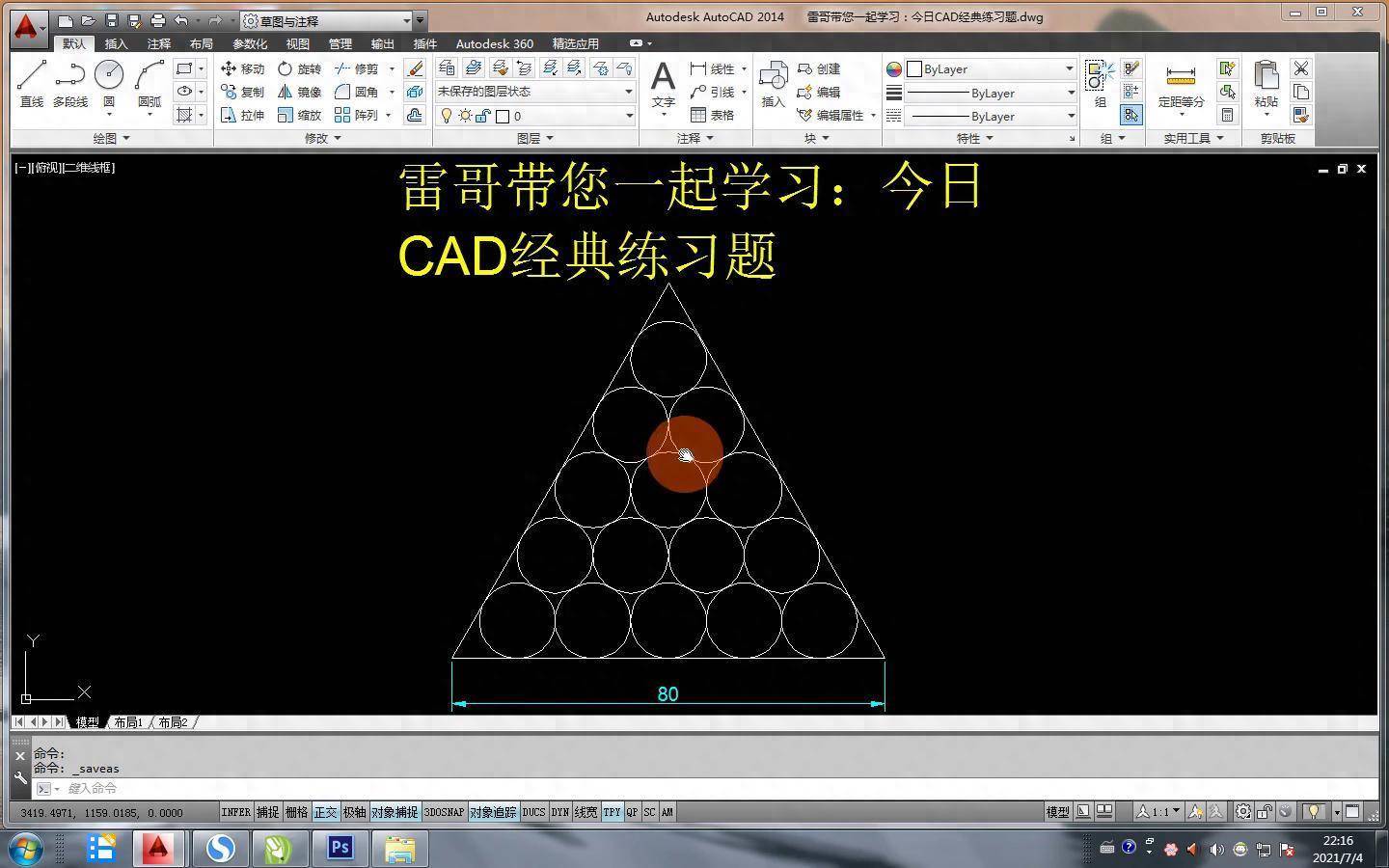Switch to the Insert (插入) ribbon tab
This screenshot has width=1389, height=868.
pos(116,43)
